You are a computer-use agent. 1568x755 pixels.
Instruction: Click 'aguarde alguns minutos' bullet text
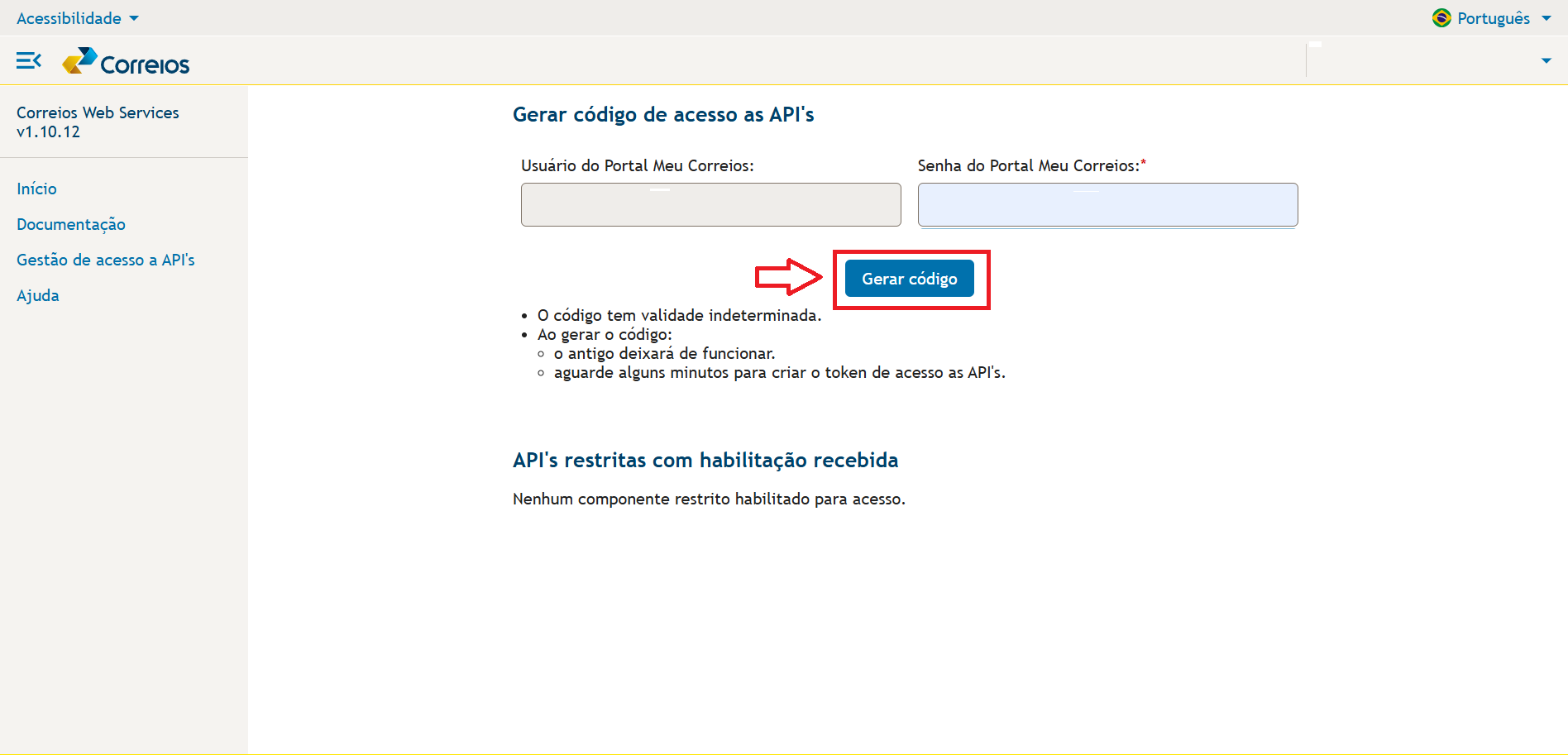pyautogui.click(x=780, y=372)
